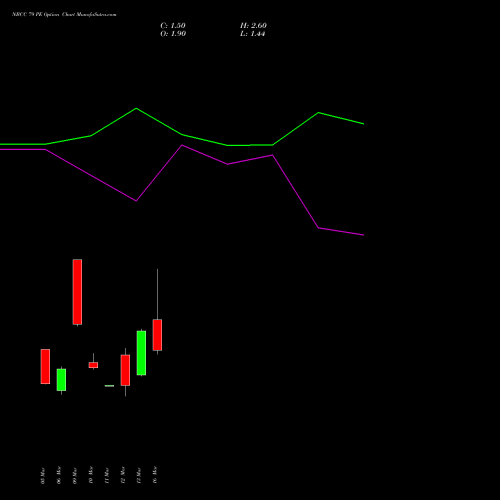The height and width of the screenshot is (500, 500).
Task: Click the green candle above 06 Mar
Action: coord(61,380)
